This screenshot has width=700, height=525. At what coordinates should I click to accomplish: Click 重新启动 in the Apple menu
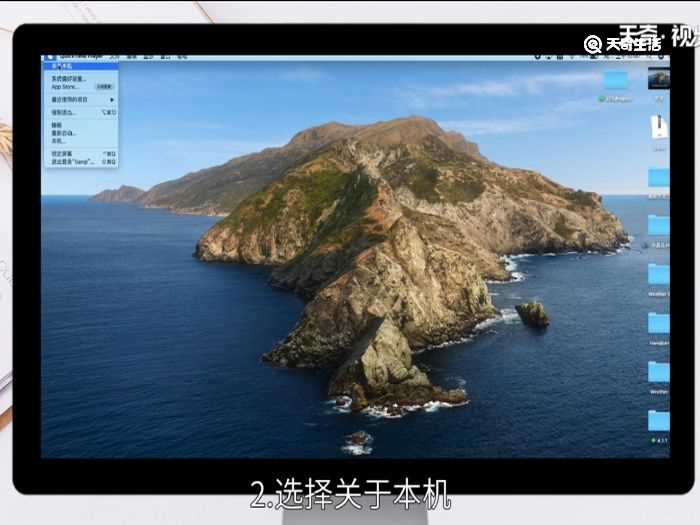64,133
